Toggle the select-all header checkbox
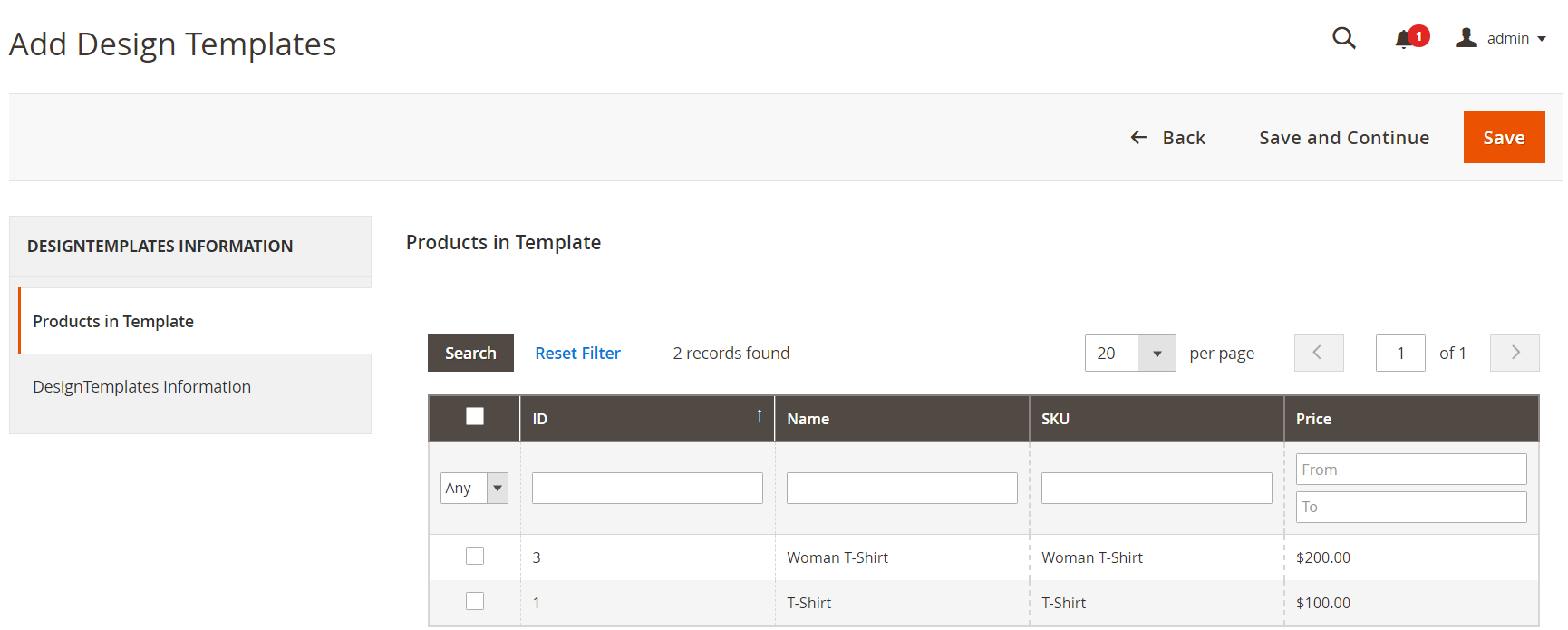Viewport: 1568px width, 630px height. click(474, 416)
